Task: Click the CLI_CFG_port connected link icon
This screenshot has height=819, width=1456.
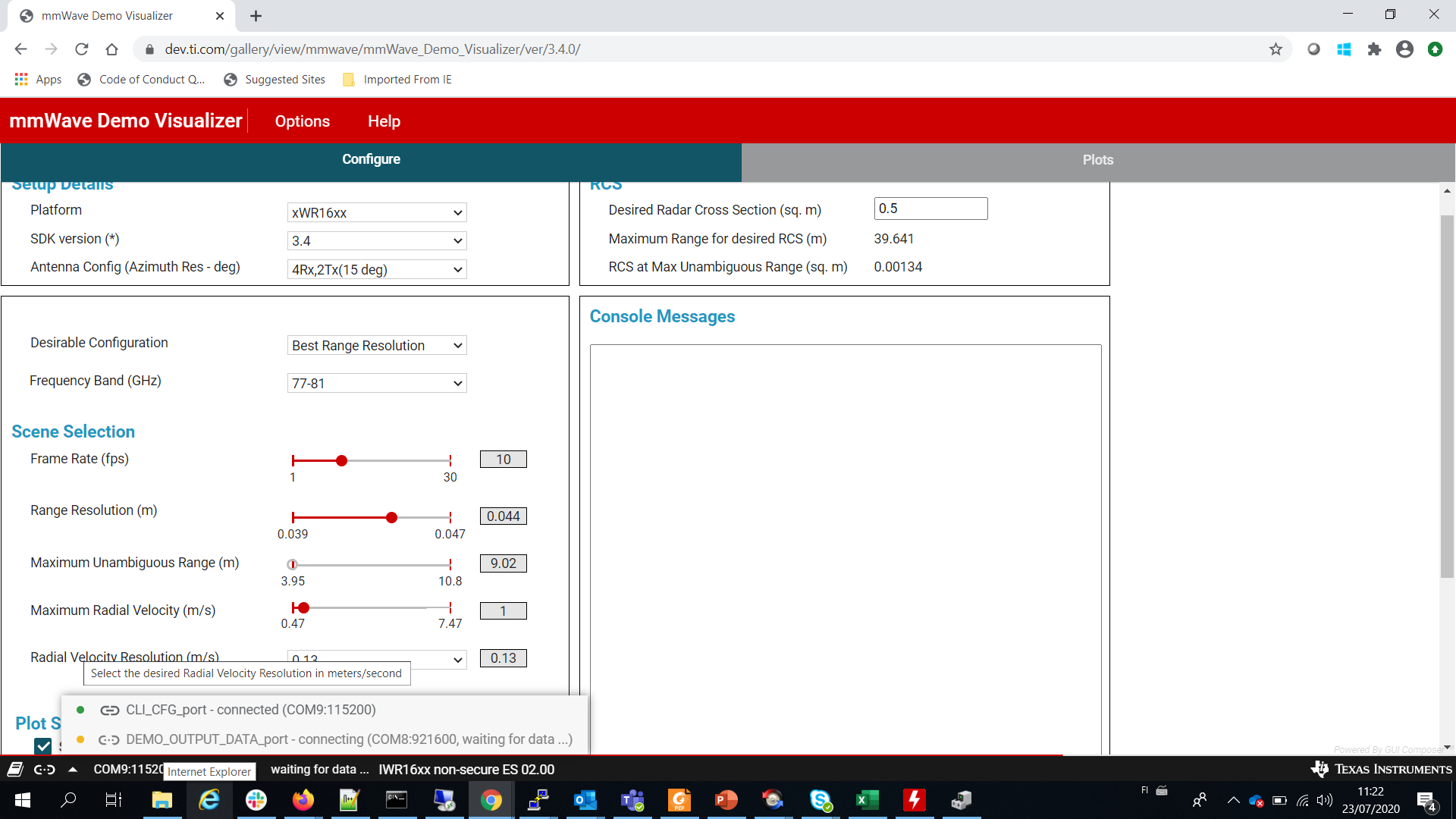Action: (x=109, y=710)
